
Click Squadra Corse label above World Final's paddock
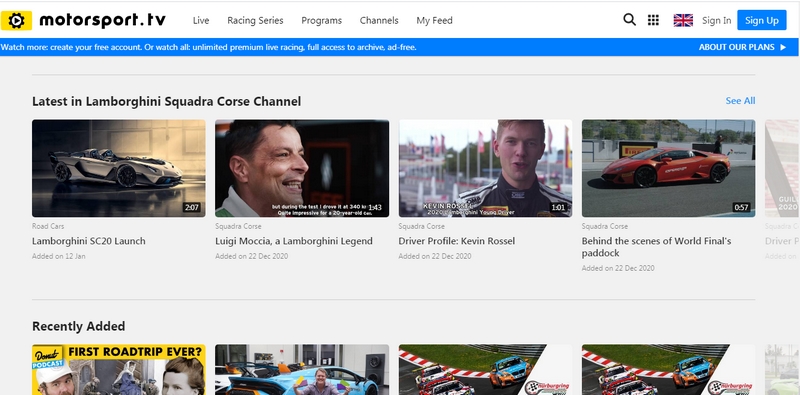pos(605,226)
